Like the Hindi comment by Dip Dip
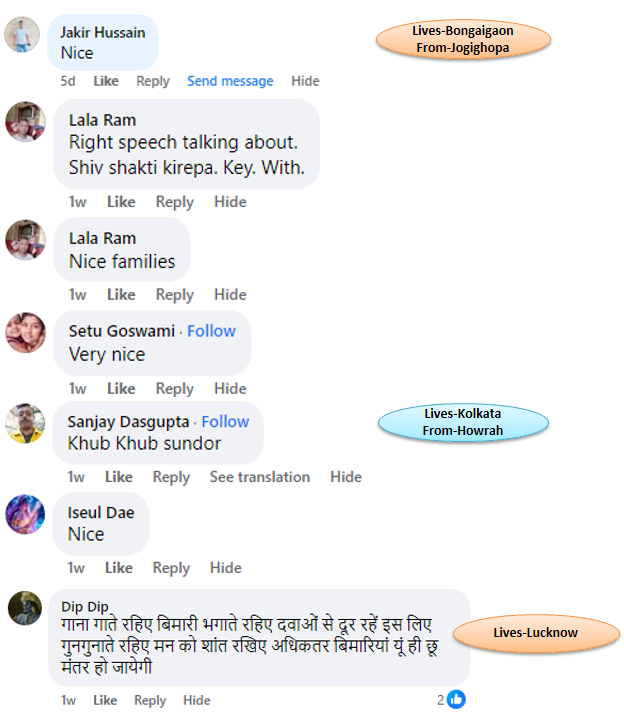Image resolution: width=624 pixels, height=720 pixels. pyautogui.click(x=105, y=700)
